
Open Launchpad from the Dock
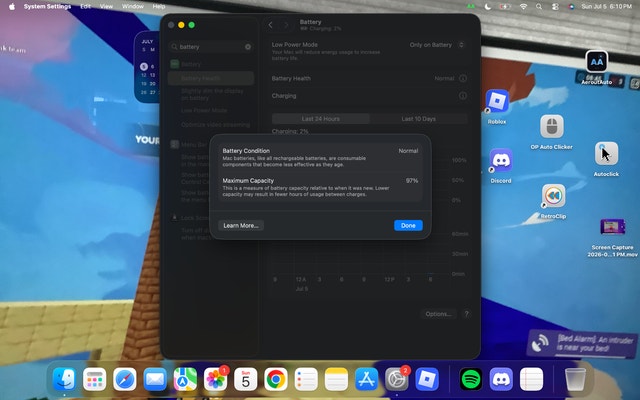pyautogui.click(x=95, y=379)
